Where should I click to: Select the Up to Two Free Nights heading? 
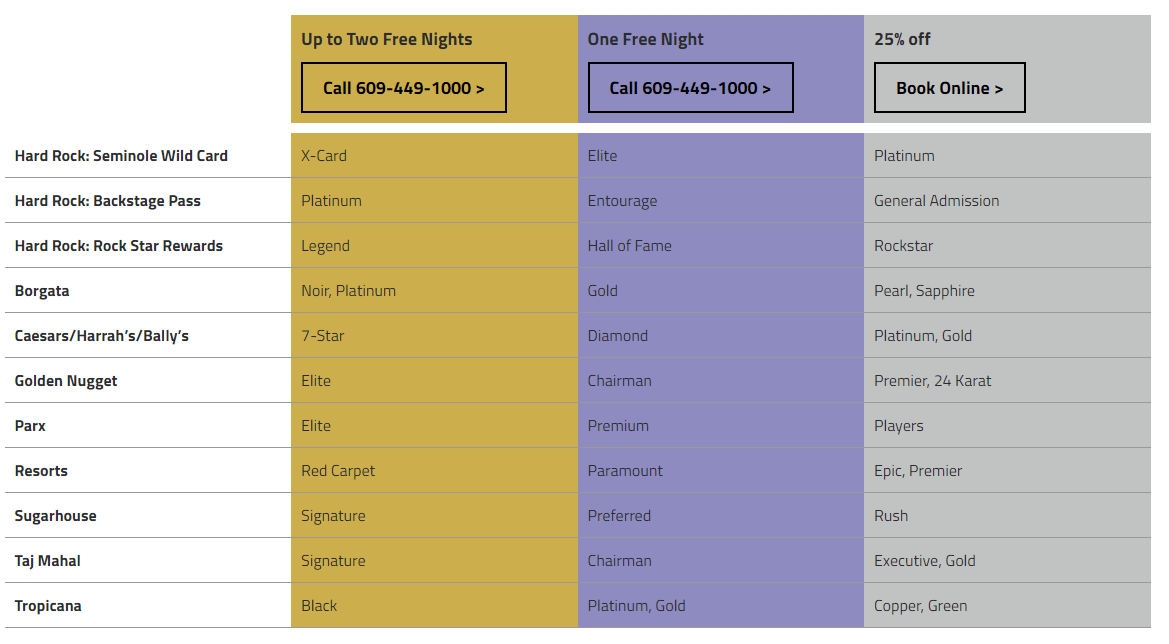pyautogui.click(x=387, y=40)
